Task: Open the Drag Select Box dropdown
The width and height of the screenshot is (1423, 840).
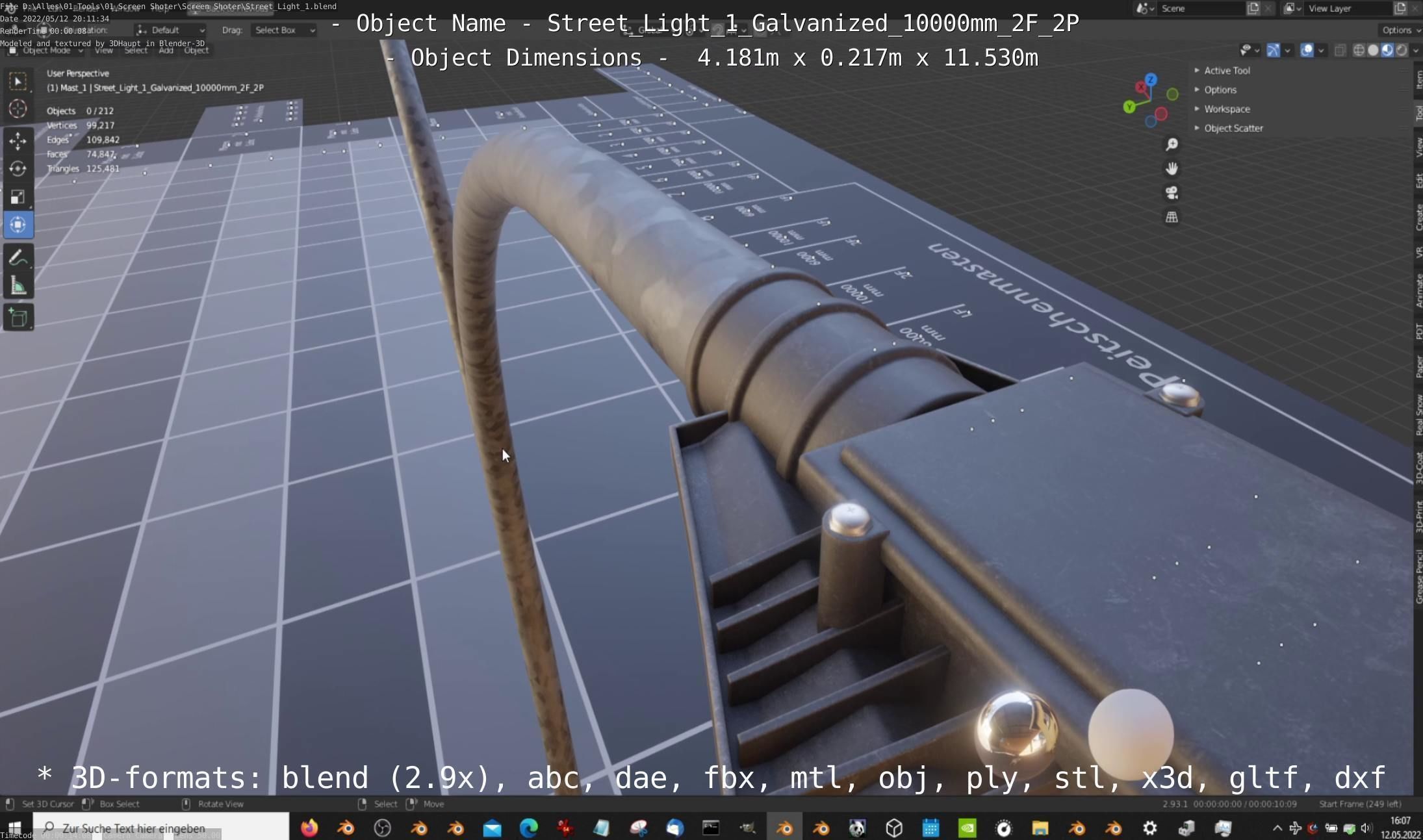Action: point(284,30)
